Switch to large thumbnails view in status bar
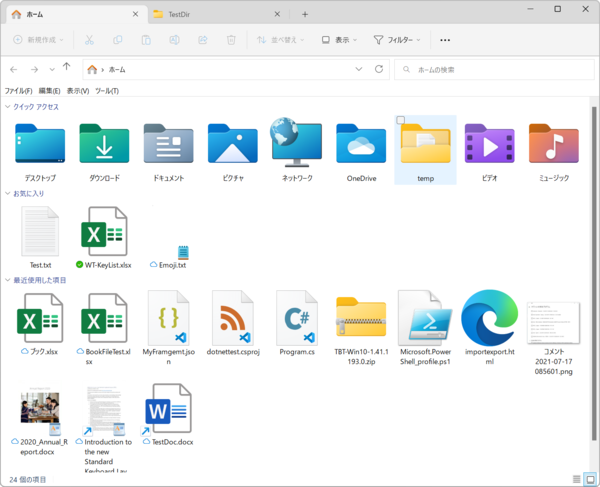The height and width of the screenshot is (487, 600). 588,479
